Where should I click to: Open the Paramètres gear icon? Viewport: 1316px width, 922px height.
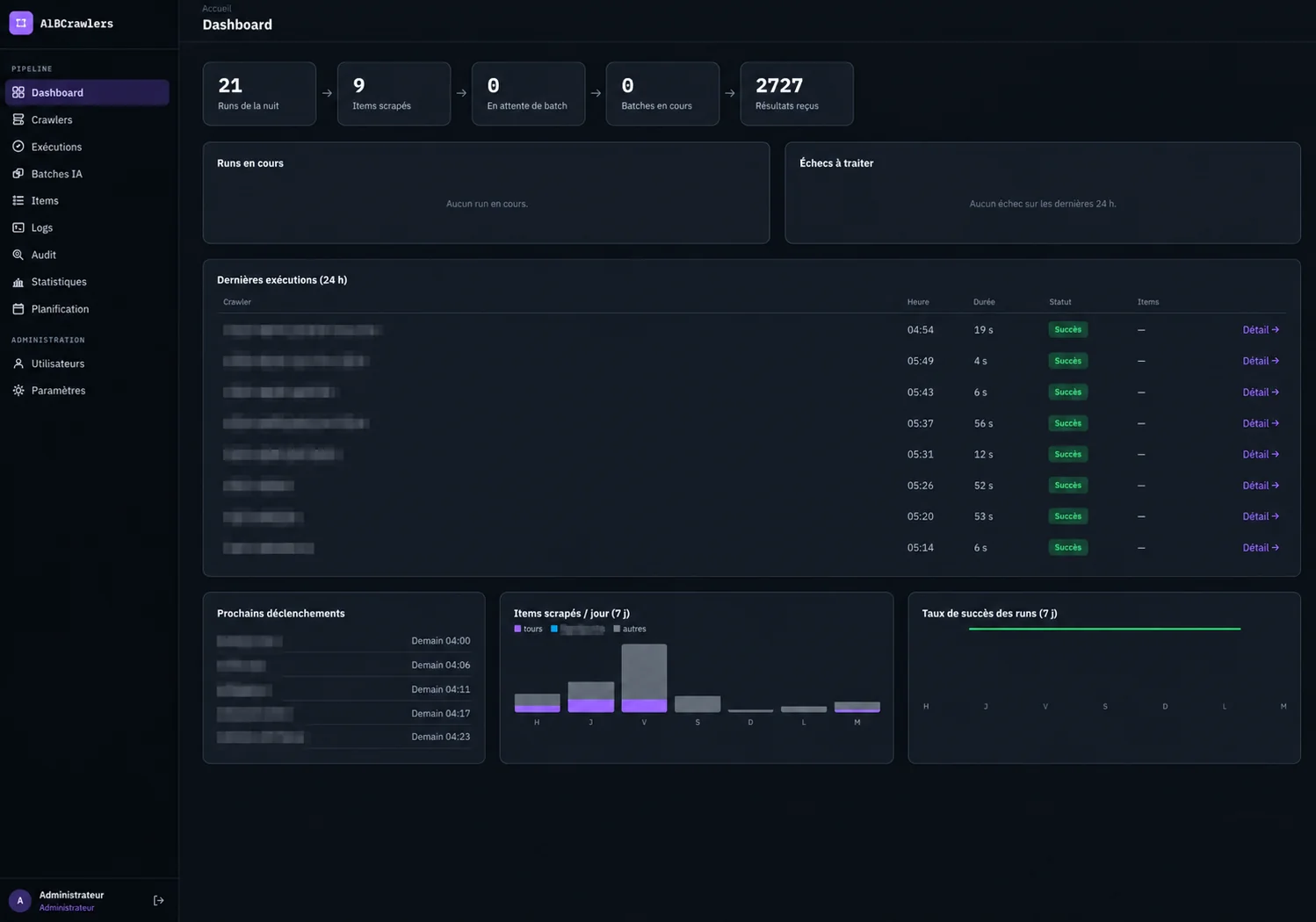click(18, 391)
